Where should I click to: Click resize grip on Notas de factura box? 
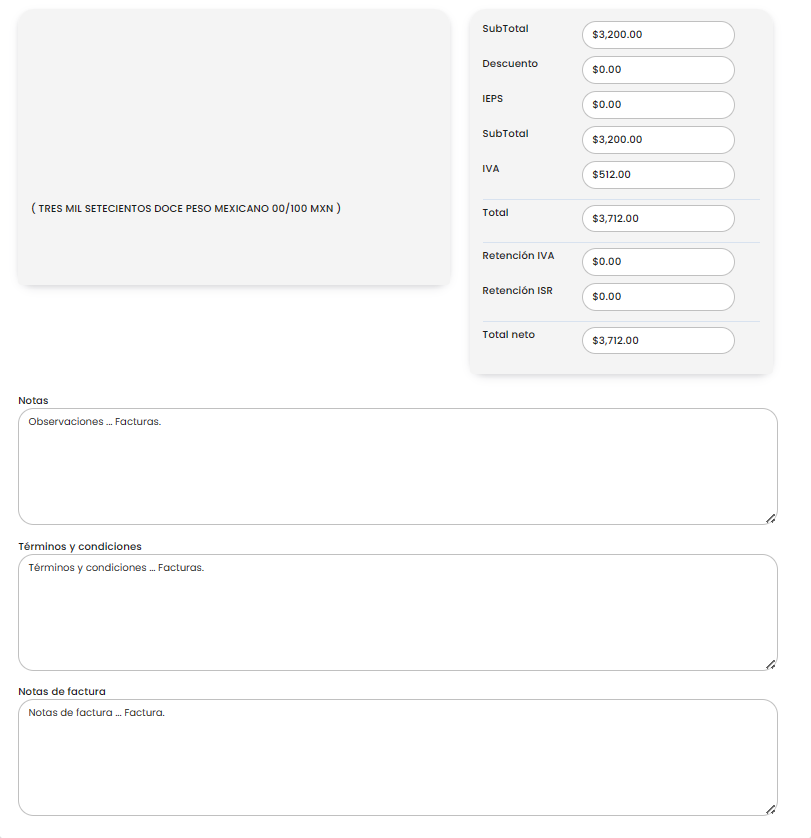click(770, 809)
